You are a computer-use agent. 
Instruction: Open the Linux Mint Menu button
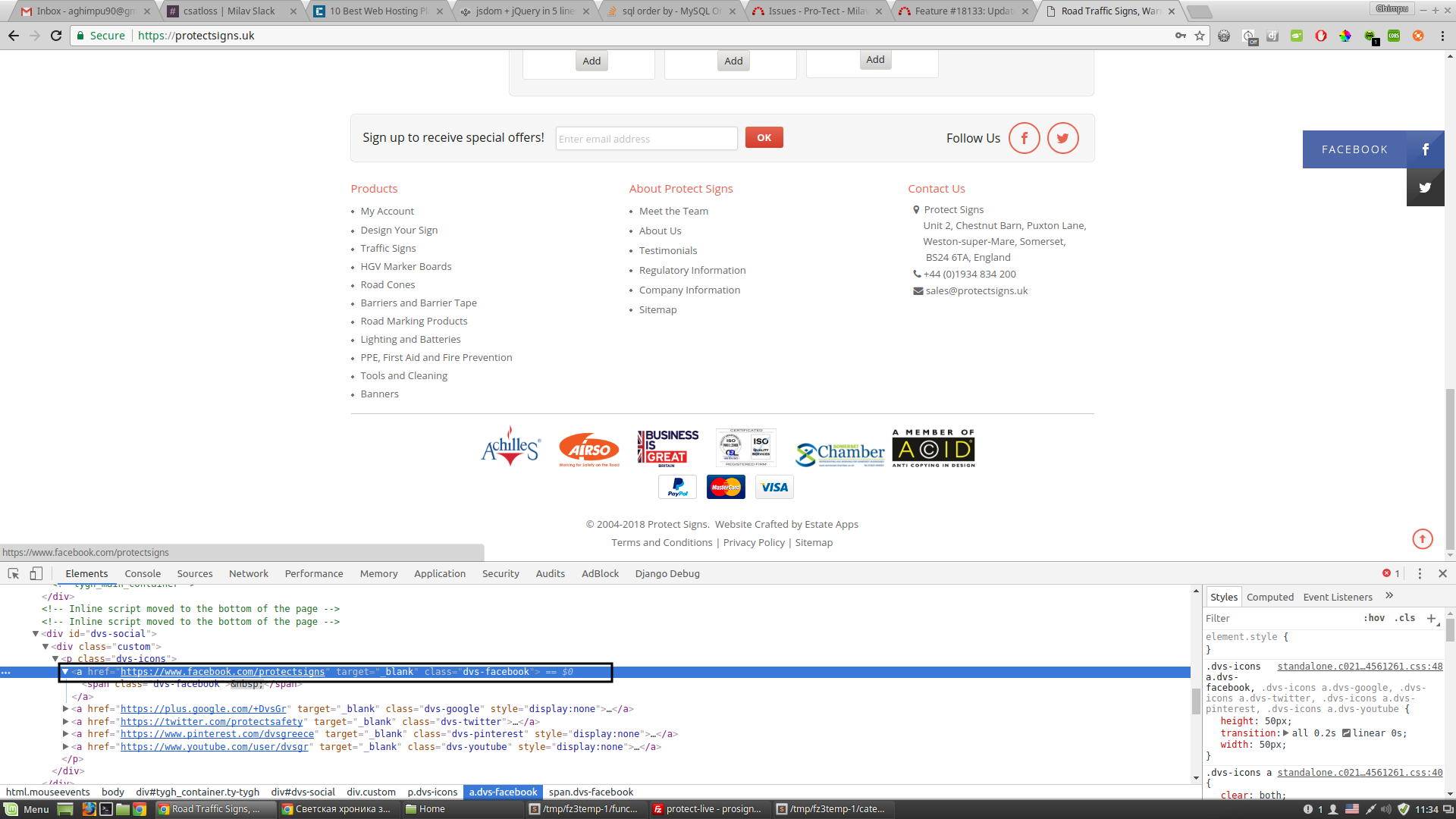(27, 809)
